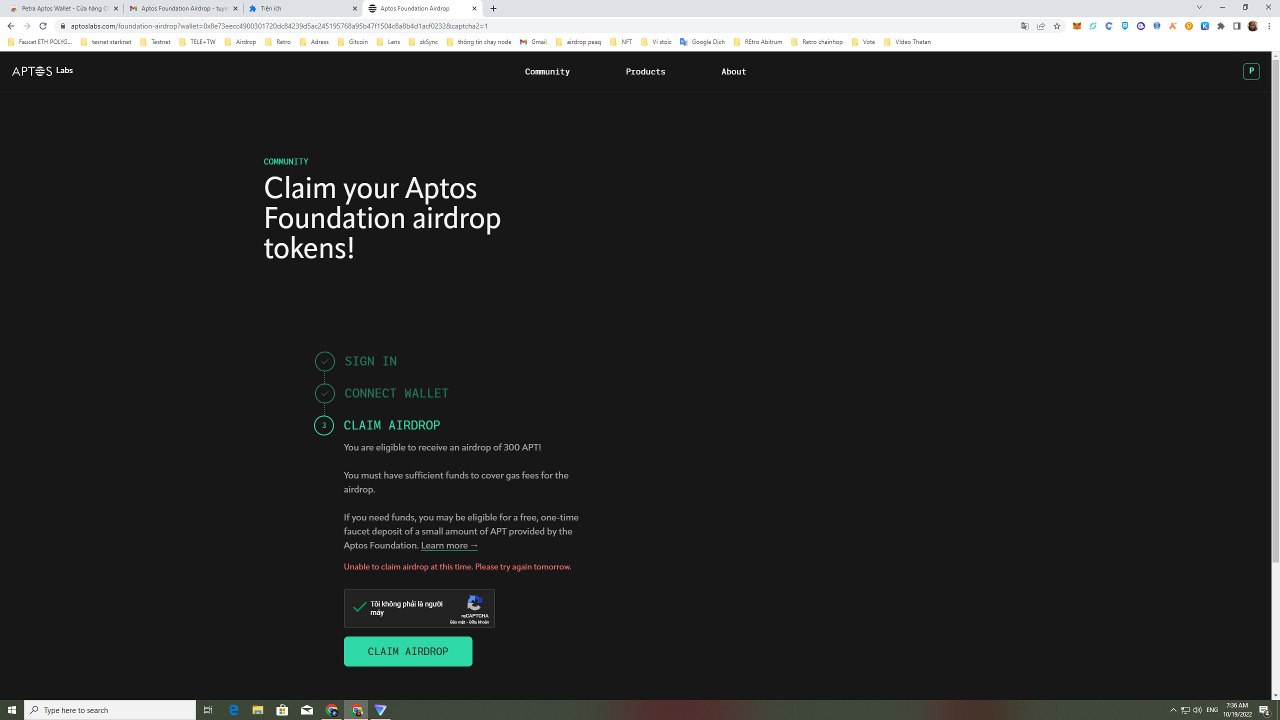Screen dimensions: 1280x720
Task: Open Task View on the taskbar
Action: pos(208,710)
